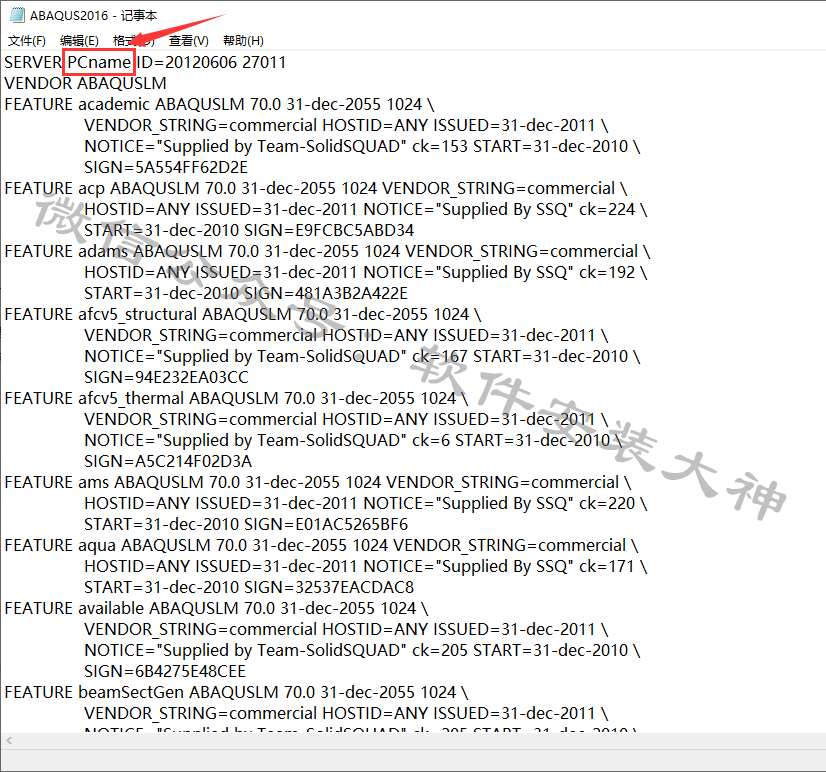Click the signature SIGN=E01AC5265BF6
826x772 pixels.
(x=326, y=524)
